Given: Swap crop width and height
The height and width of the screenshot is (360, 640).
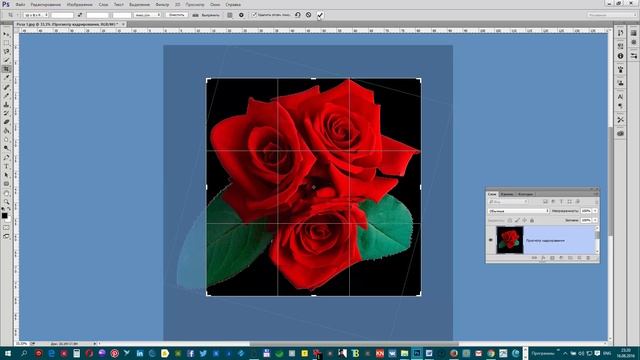Looking at the screenshot, I should coord(80,15).
